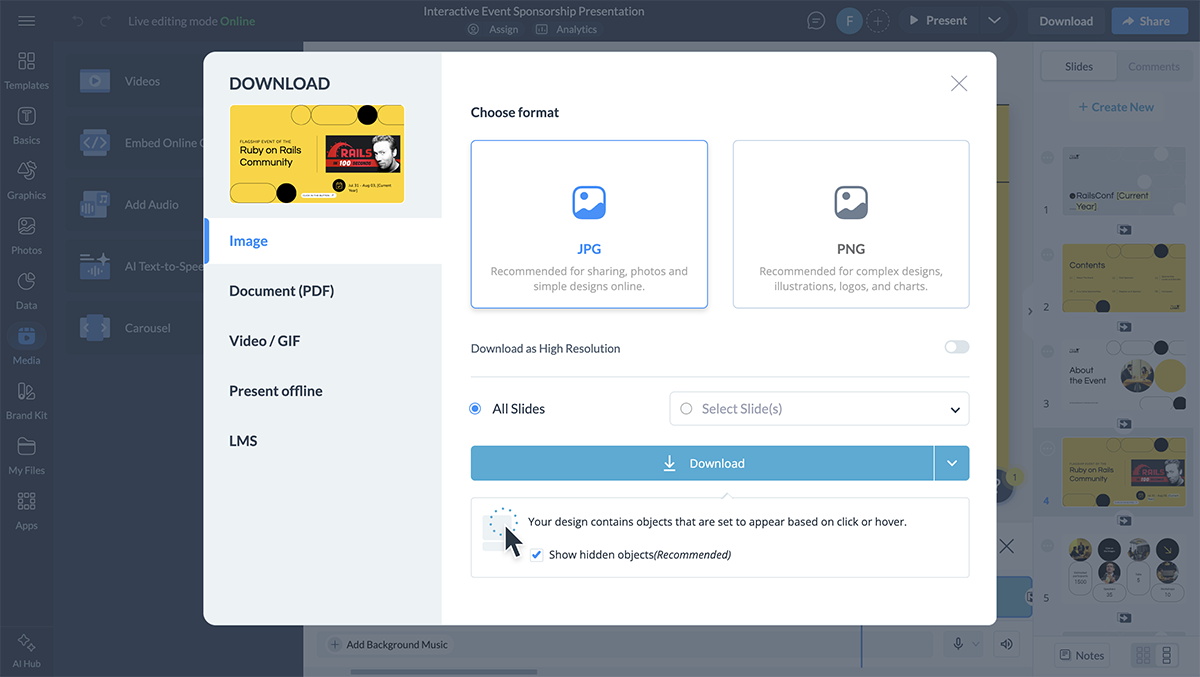Open the Download button dropdown arrow

952,463
